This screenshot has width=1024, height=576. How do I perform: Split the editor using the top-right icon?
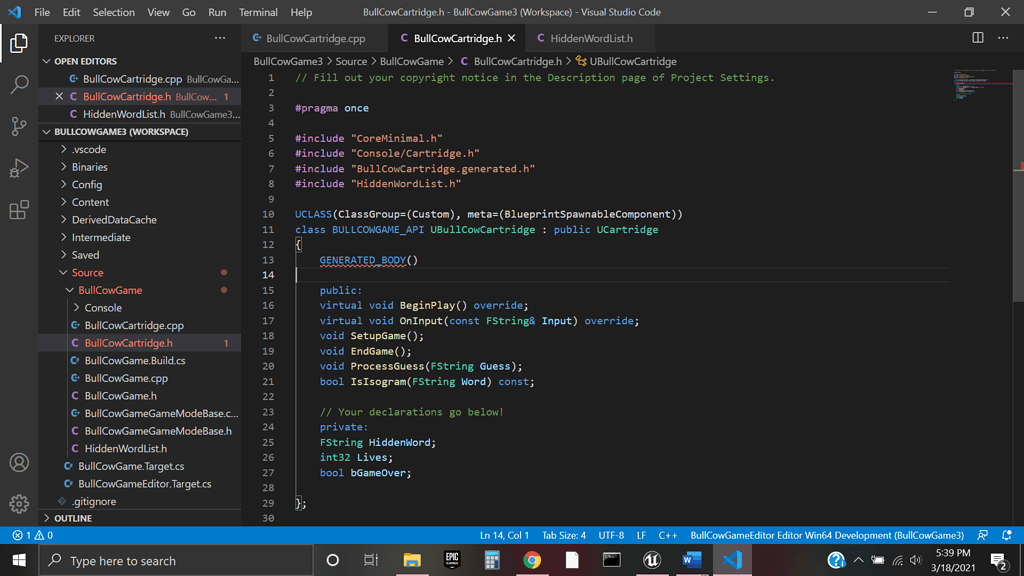[x=976, y=36]
